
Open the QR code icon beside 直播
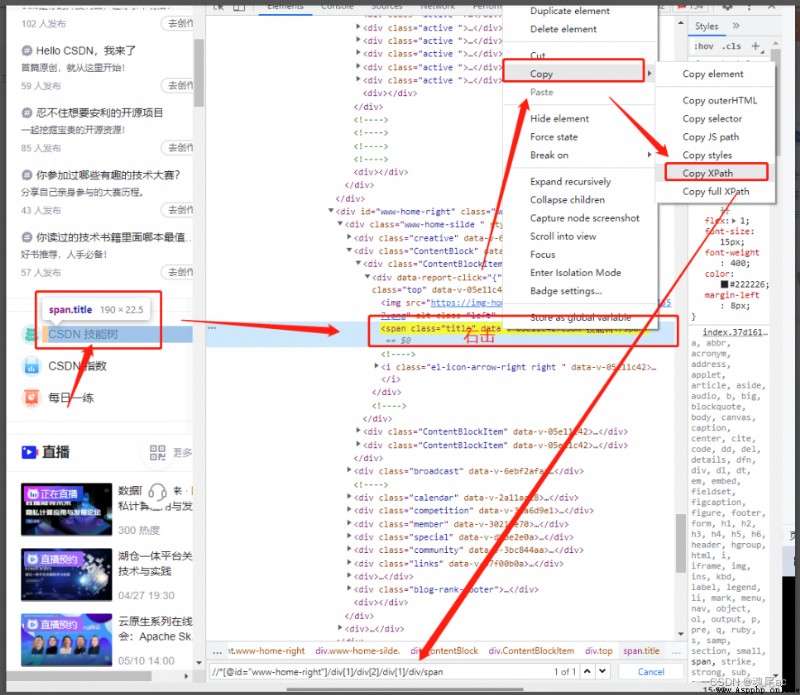[x=158, y=452]
